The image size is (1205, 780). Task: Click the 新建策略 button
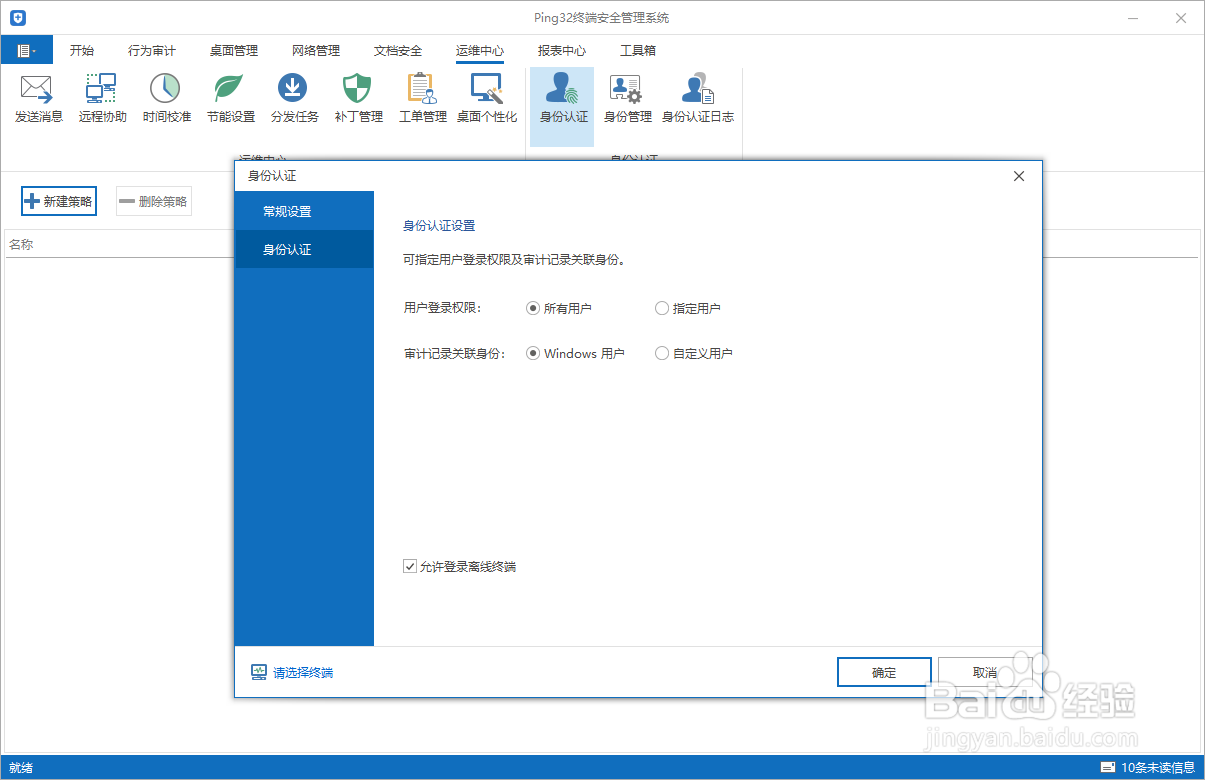tap(59, 201)
